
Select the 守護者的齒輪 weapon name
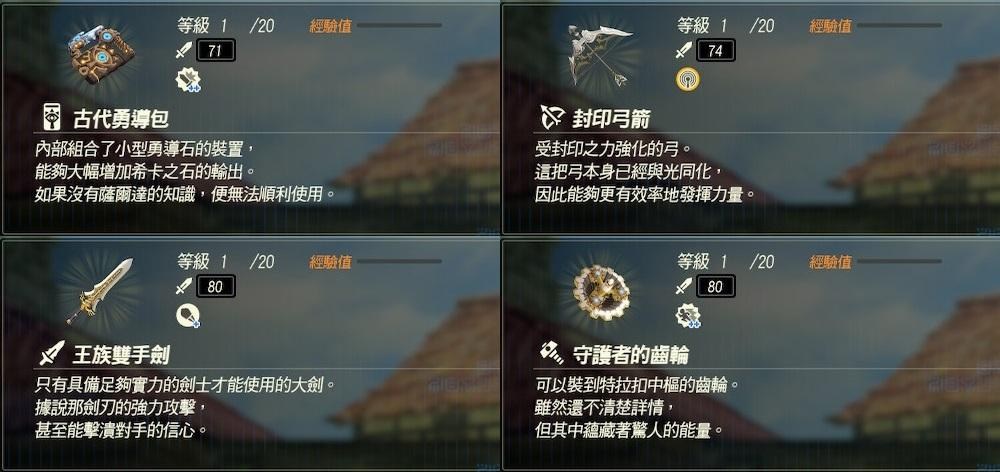click(631, 354)
